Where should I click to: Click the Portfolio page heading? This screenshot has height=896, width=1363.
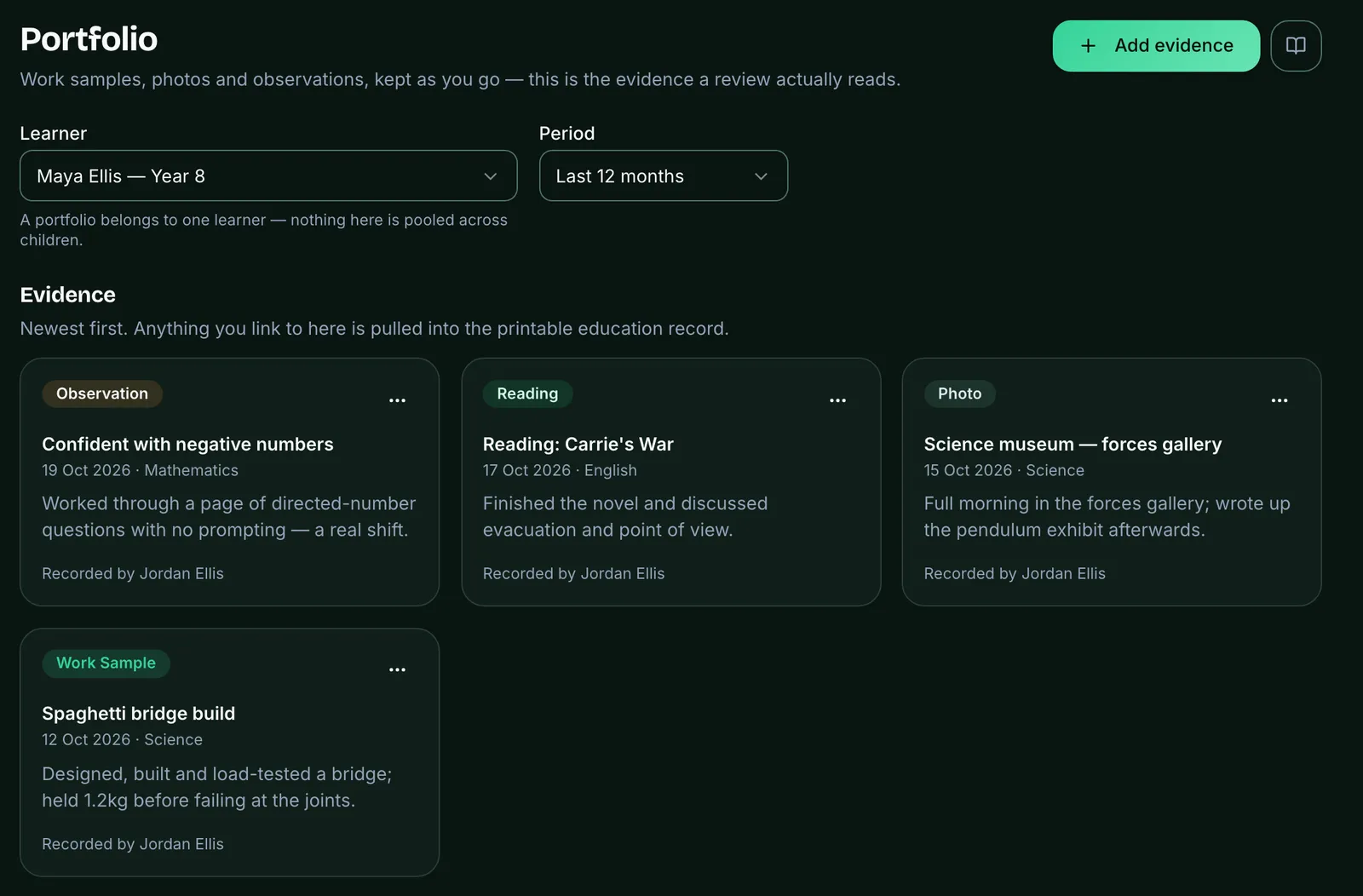89,39
